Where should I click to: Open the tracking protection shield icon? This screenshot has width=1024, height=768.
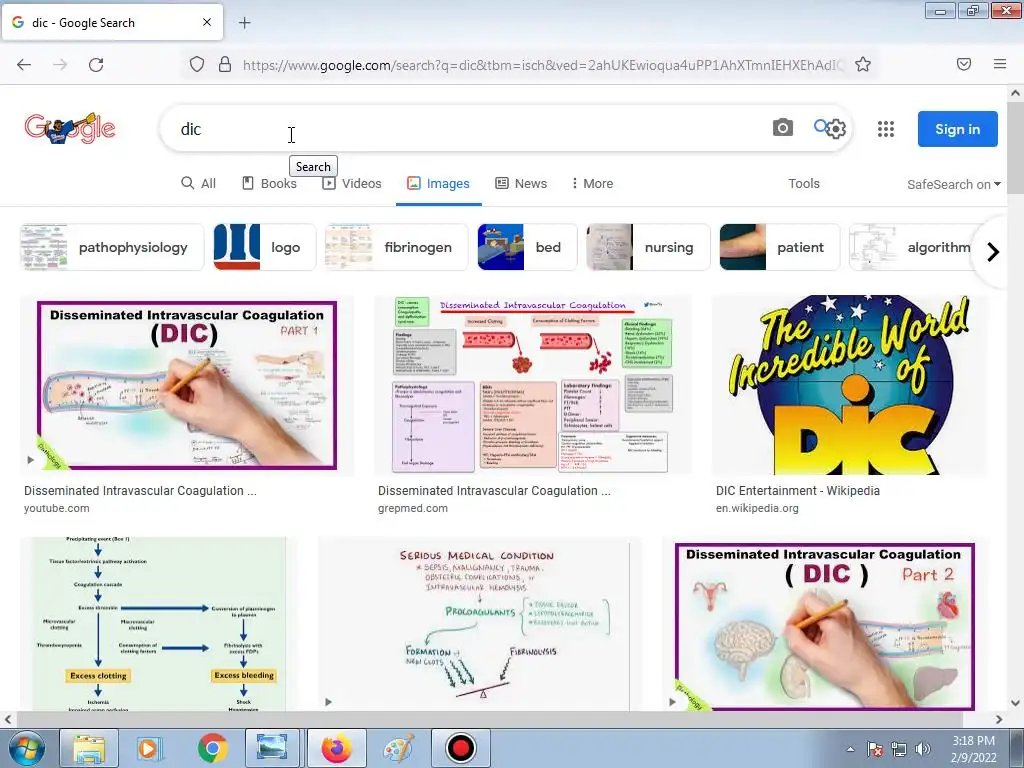click(197, 64)
